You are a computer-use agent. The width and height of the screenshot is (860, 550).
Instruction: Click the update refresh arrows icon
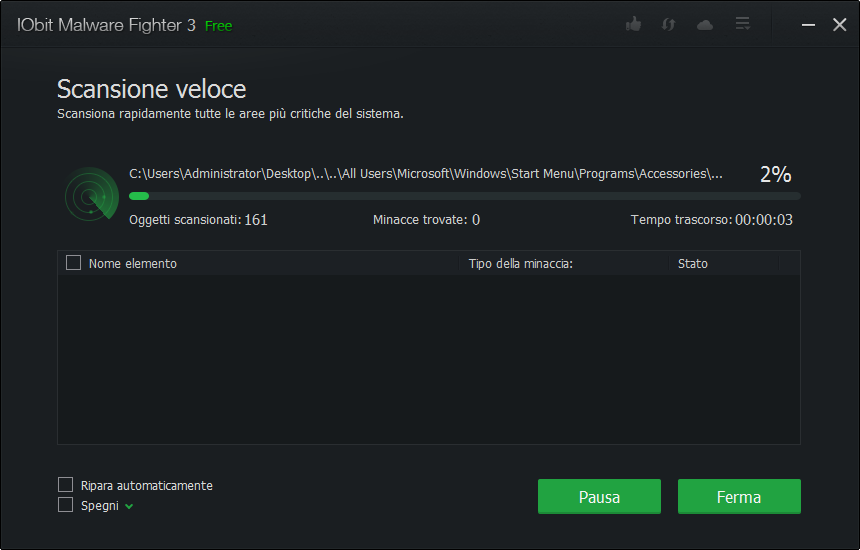pos(668,24)
